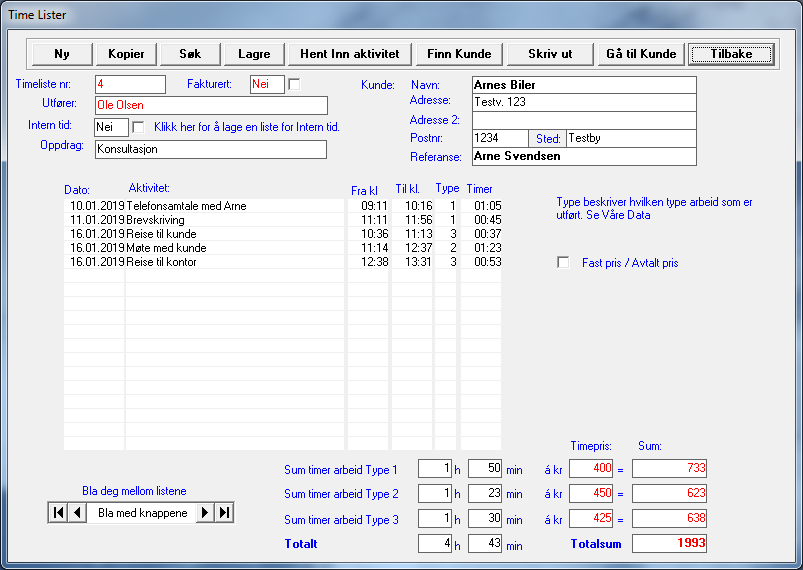
Task: Click Timer value 00:53
Action: (x=481, y=262)
